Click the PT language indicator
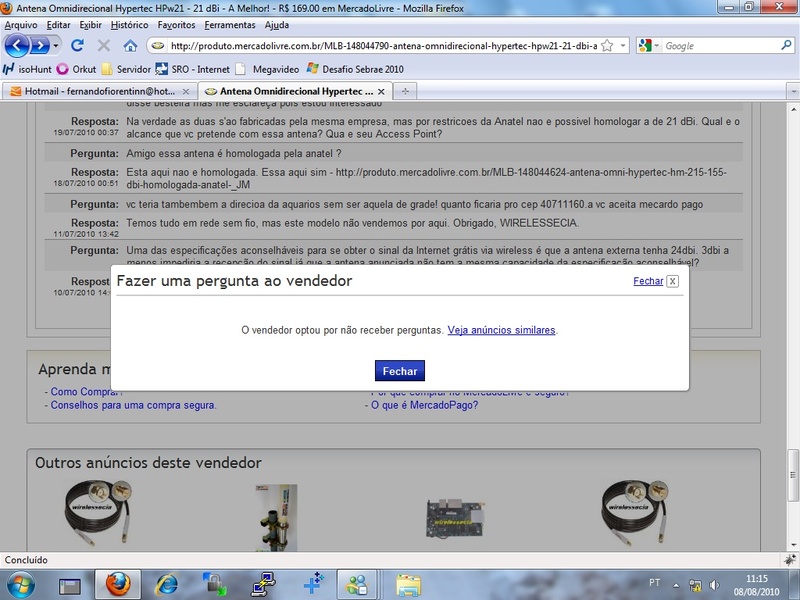The width and height of the screenshot is (800, 600). [655, 583]
